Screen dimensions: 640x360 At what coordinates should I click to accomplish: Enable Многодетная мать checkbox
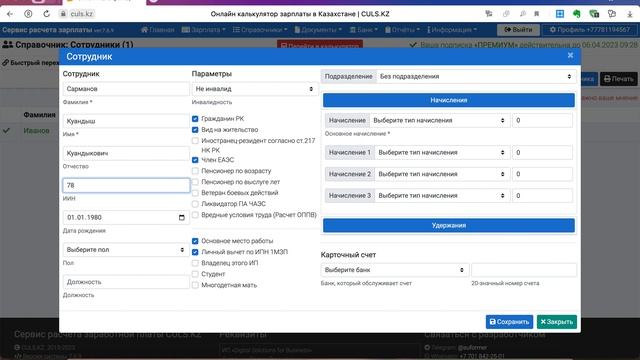(x=195, y=285)
